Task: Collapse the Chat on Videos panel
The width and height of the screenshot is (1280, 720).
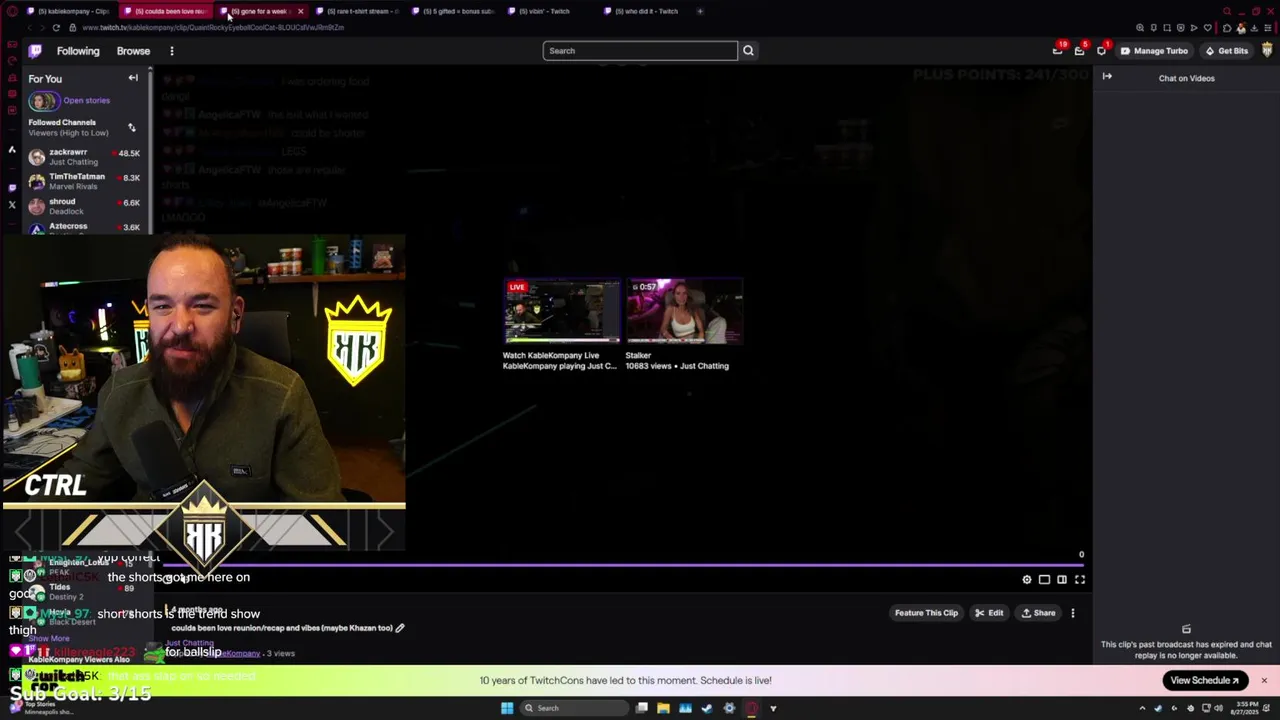Action: pos(1107,77)
